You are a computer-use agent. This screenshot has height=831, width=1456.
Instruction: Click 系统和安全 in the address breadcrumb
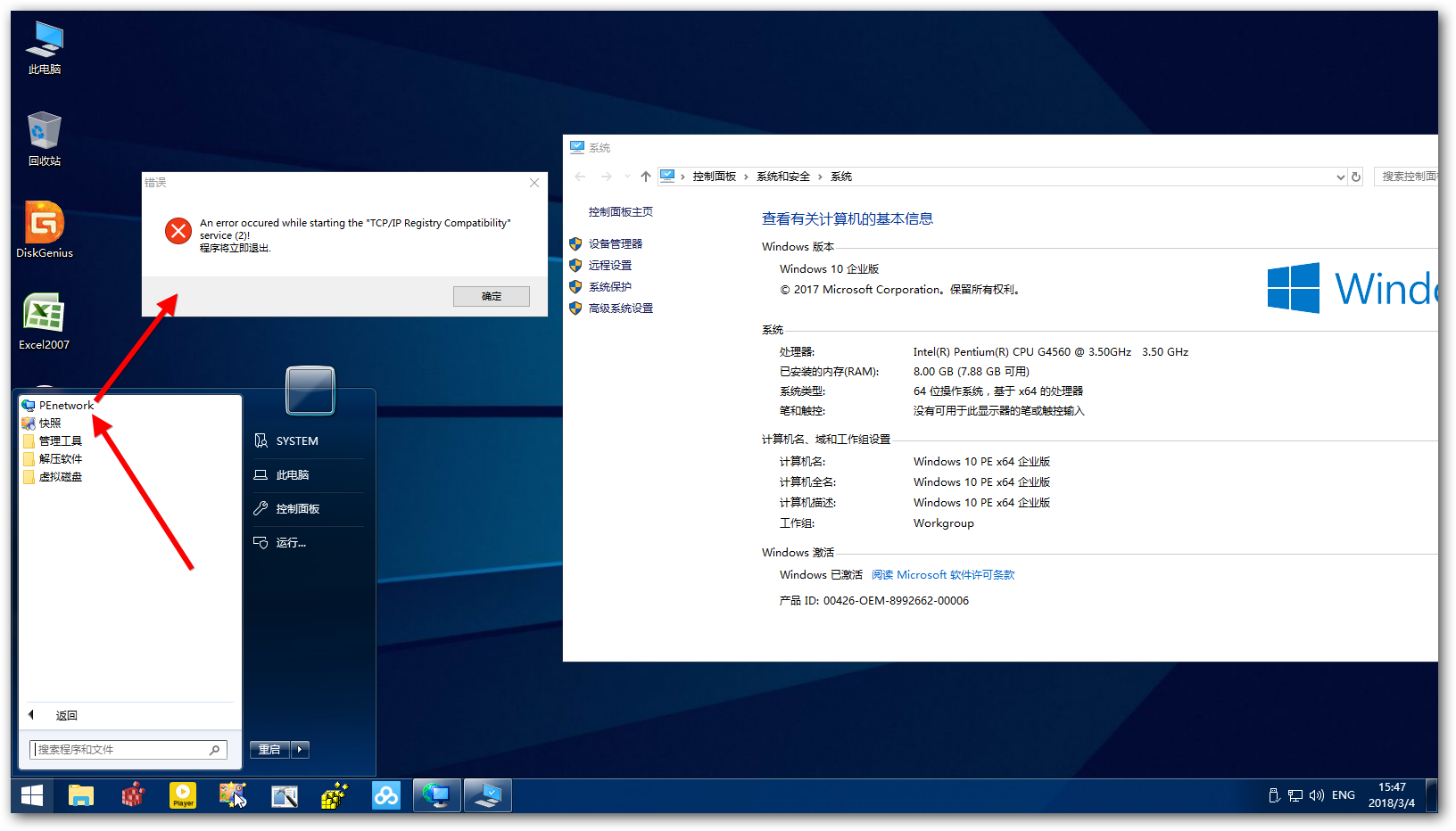tap(783, 177)
